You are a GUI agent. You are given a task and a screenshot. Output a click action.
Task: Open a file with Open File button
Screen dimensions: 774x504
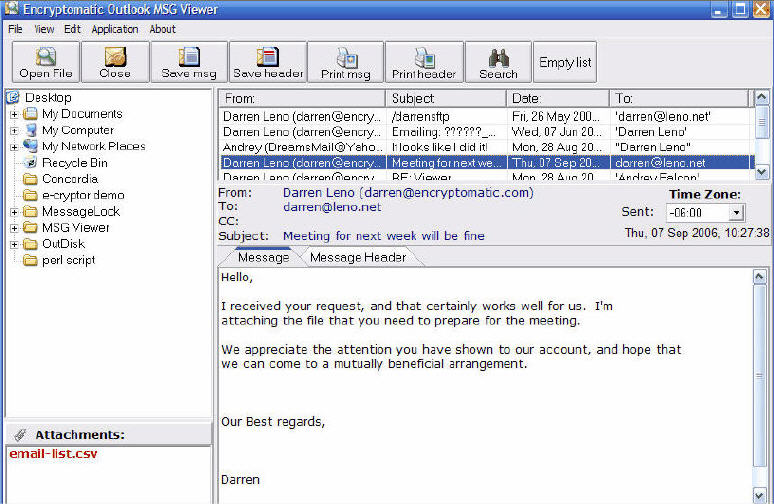click(x=46, y=62)
